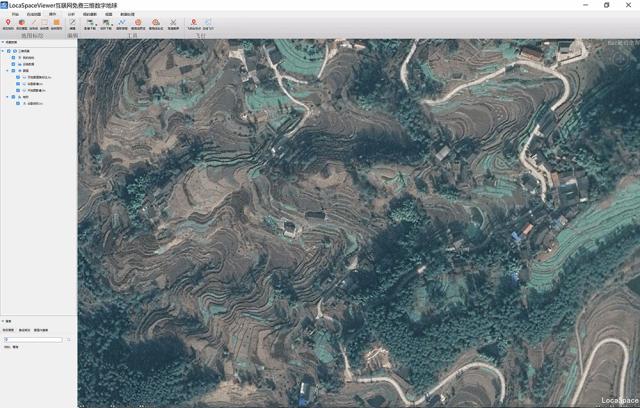Switch to the 分析 ribbon tab
640x408 pixels.
coord(73,14)
